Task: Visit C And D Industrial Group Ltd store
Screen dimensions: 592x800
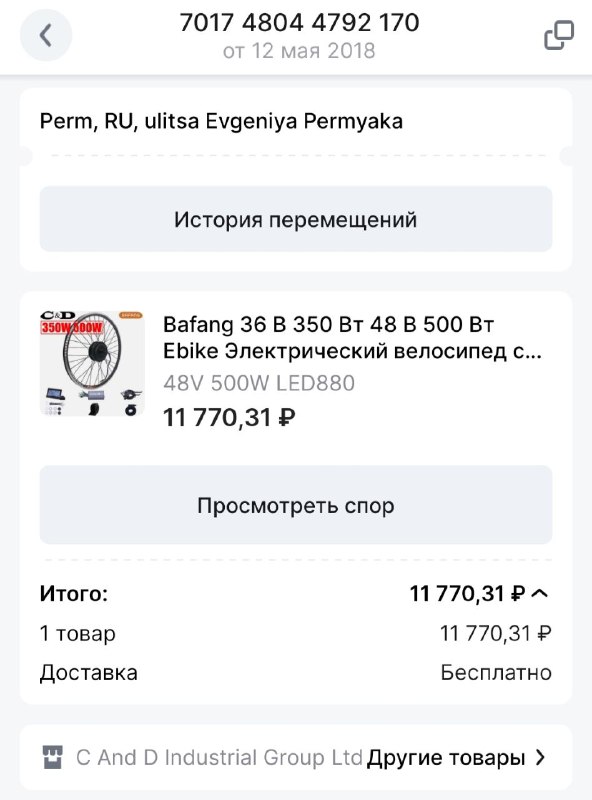Action: (x=219, y=757)
